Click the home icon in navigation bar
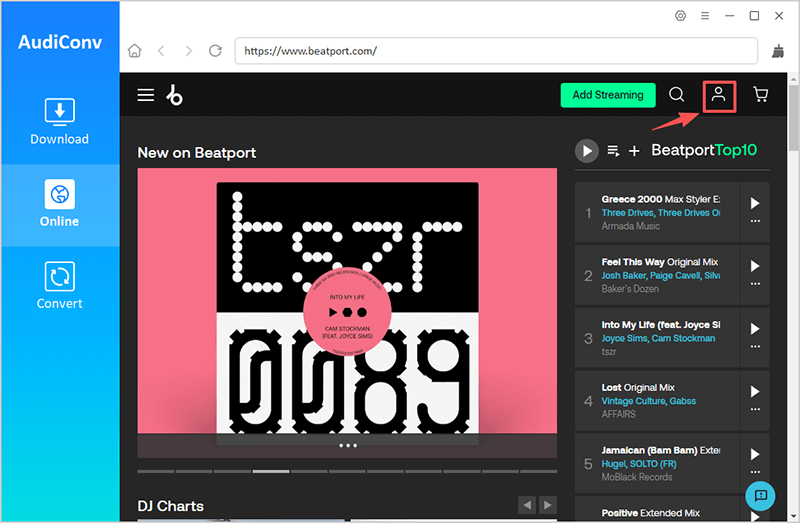This screenshot has height=523, width=800. [135, 51]
